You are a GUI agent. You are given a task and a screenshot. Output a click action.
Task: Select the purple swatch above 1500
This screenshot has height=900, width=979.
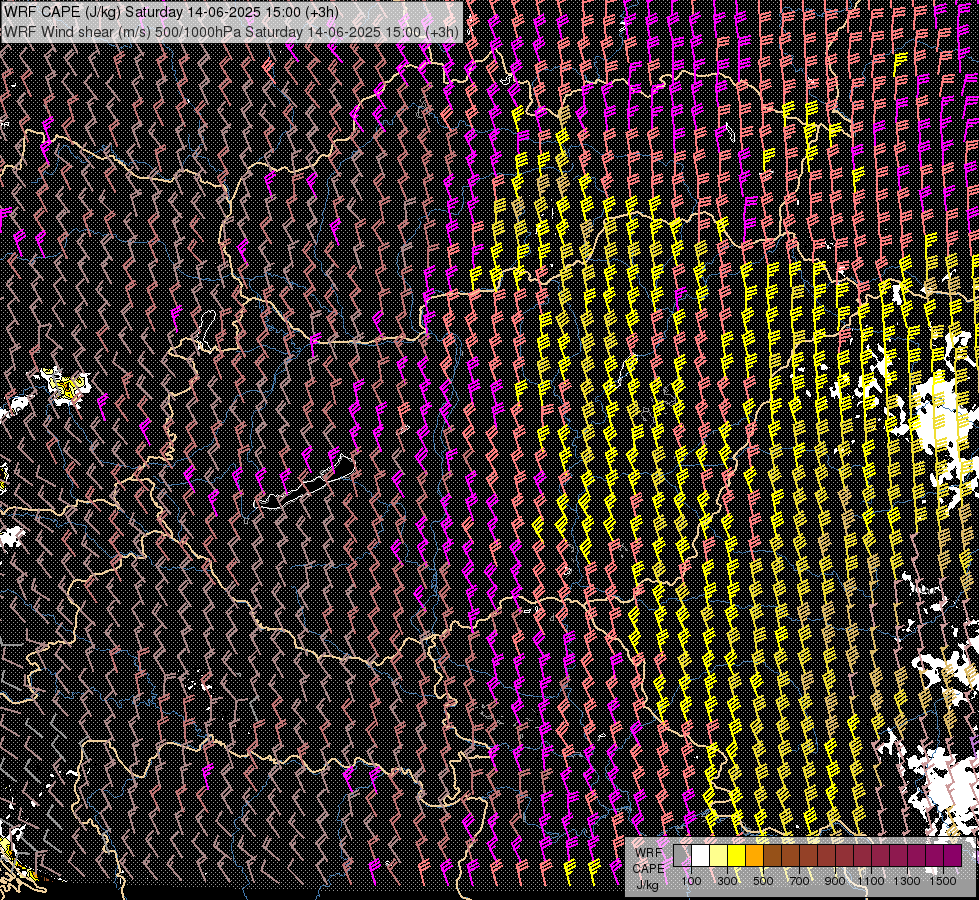(953, 855)
